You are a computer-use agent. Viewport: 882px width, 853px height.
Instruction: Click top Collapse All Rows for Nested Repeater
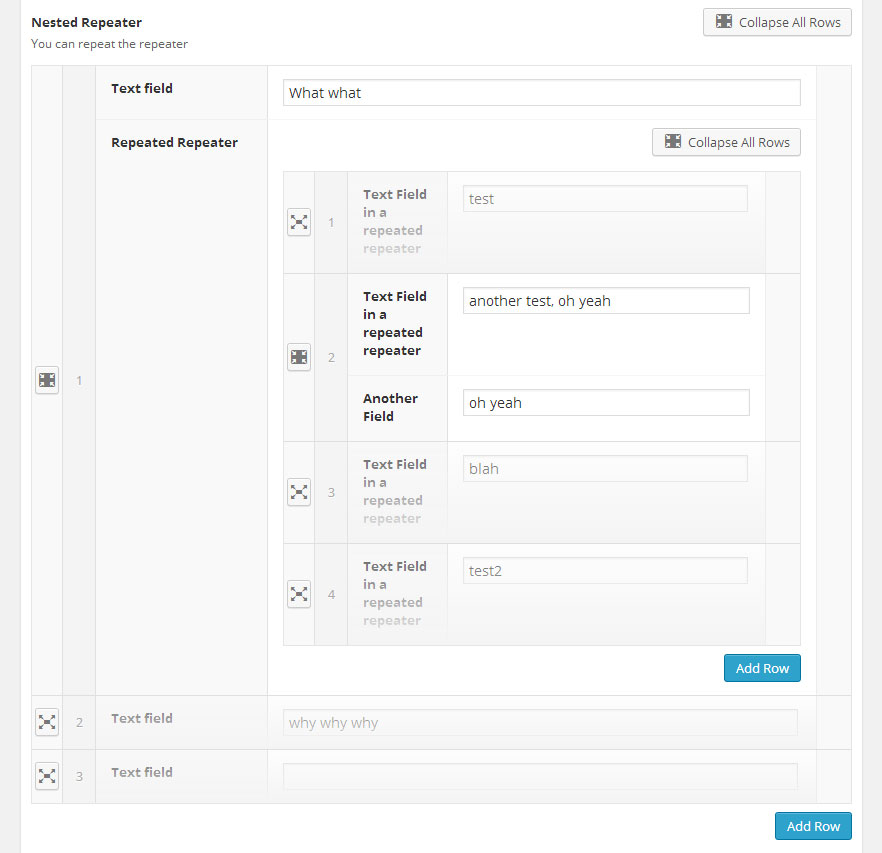coord(777,23)
